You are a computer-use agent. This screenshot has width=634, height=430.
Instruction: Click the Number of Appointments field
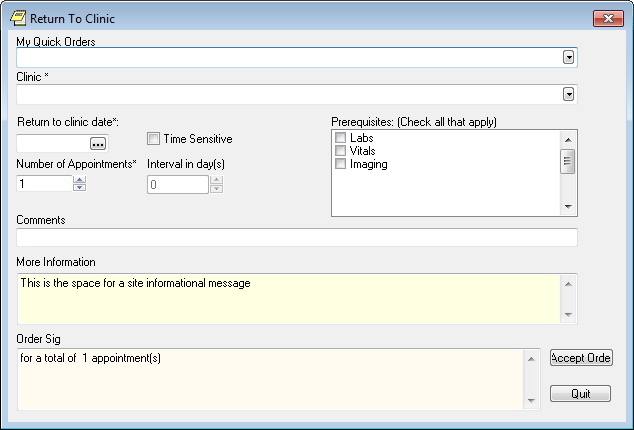tap(44, 184)
